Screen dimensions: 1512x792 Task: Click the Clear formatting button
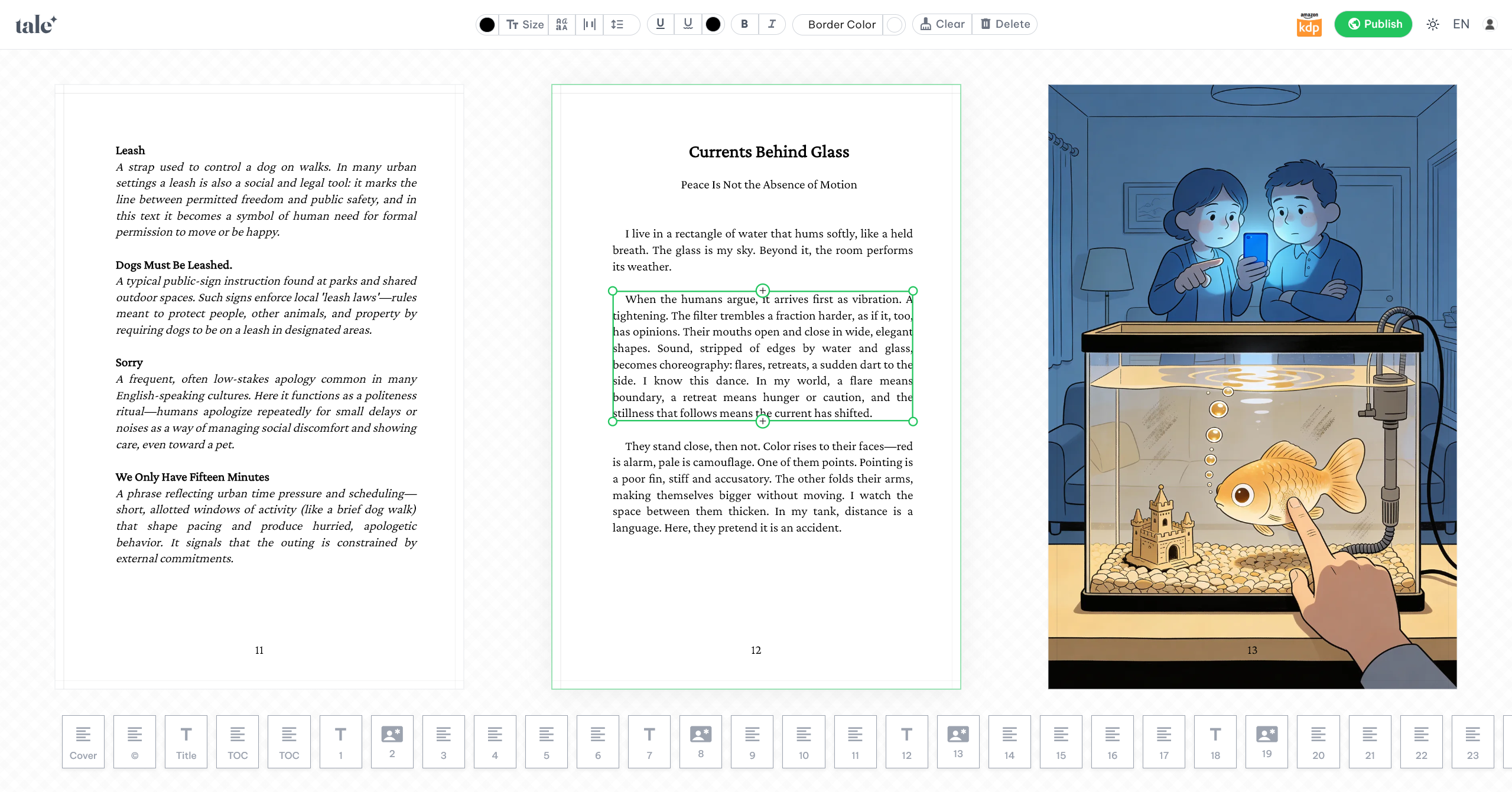[942, 24]
